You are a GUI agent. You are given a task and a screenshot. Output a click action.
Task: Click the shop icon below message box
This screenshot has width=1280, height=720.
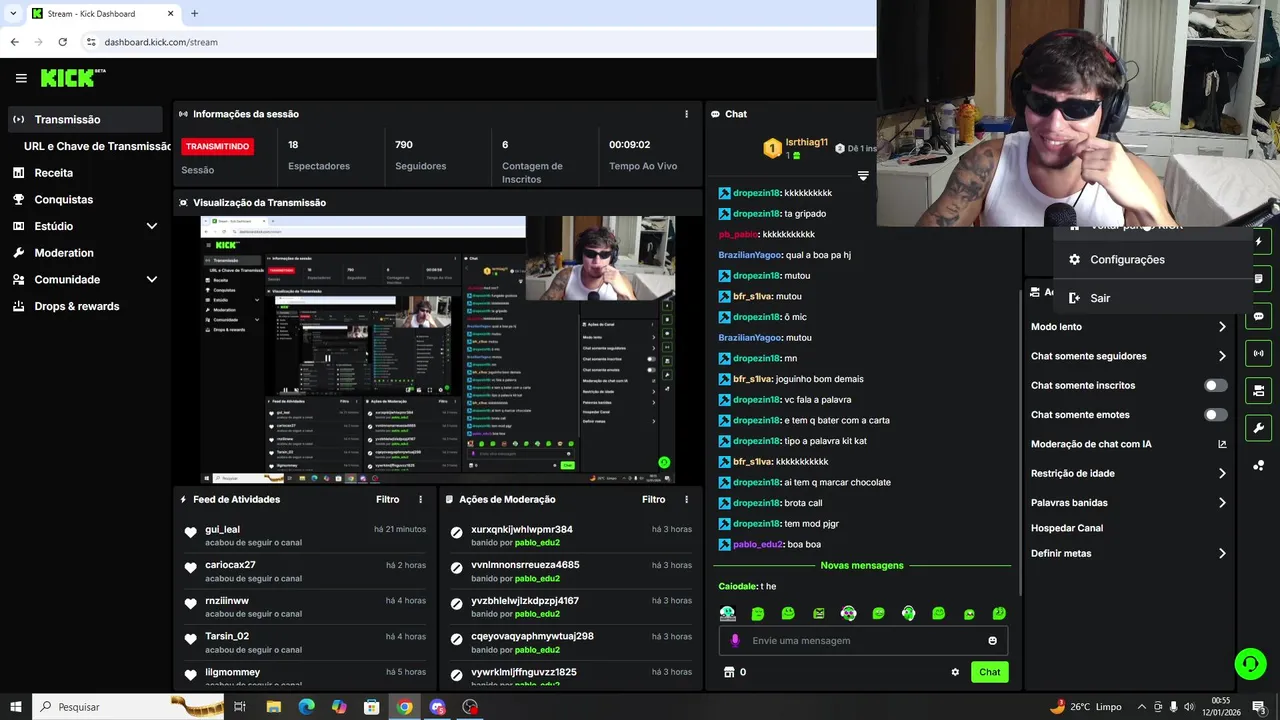[729, 672]
